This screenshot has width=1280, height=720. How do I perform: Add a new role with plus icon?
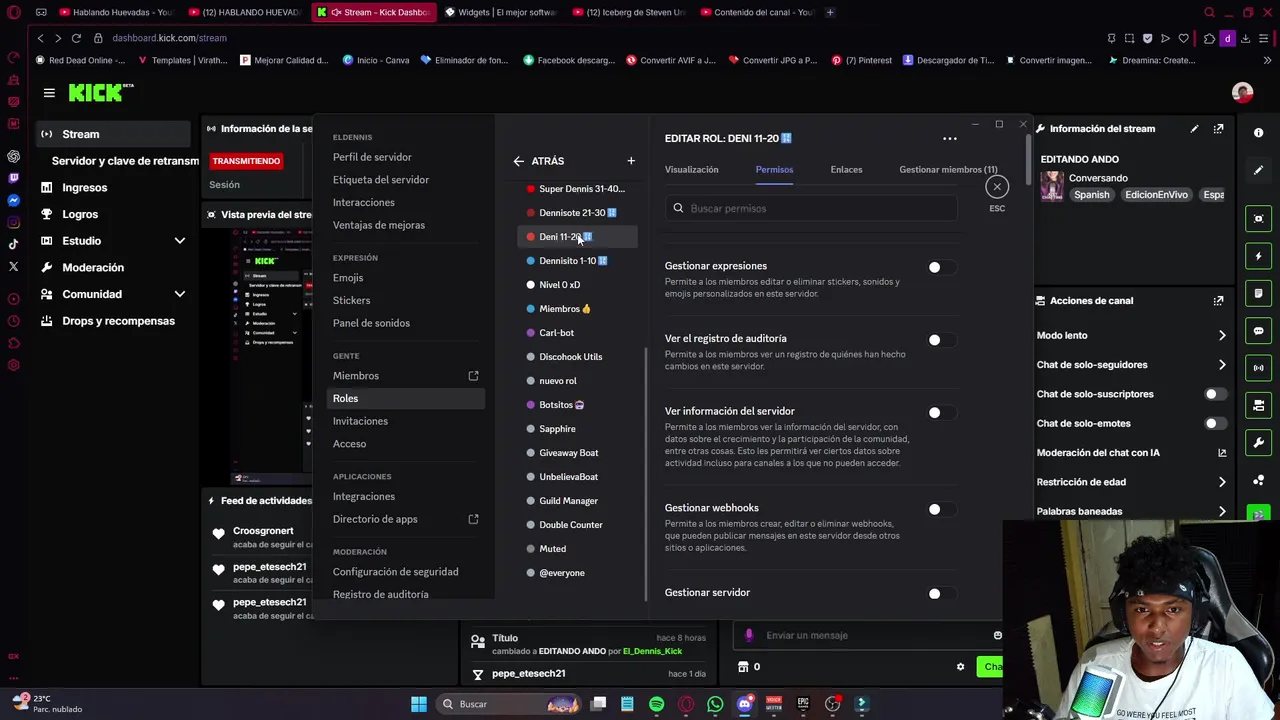click(x=631, y=161)
